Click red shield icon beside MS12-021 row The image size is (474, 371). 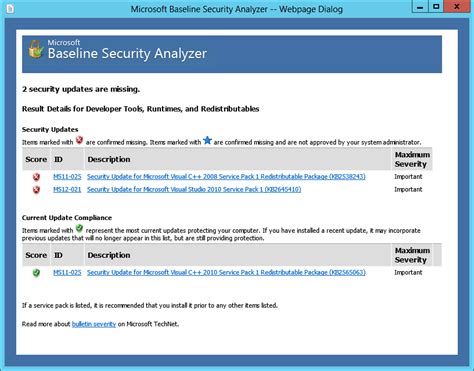point(36,190)
